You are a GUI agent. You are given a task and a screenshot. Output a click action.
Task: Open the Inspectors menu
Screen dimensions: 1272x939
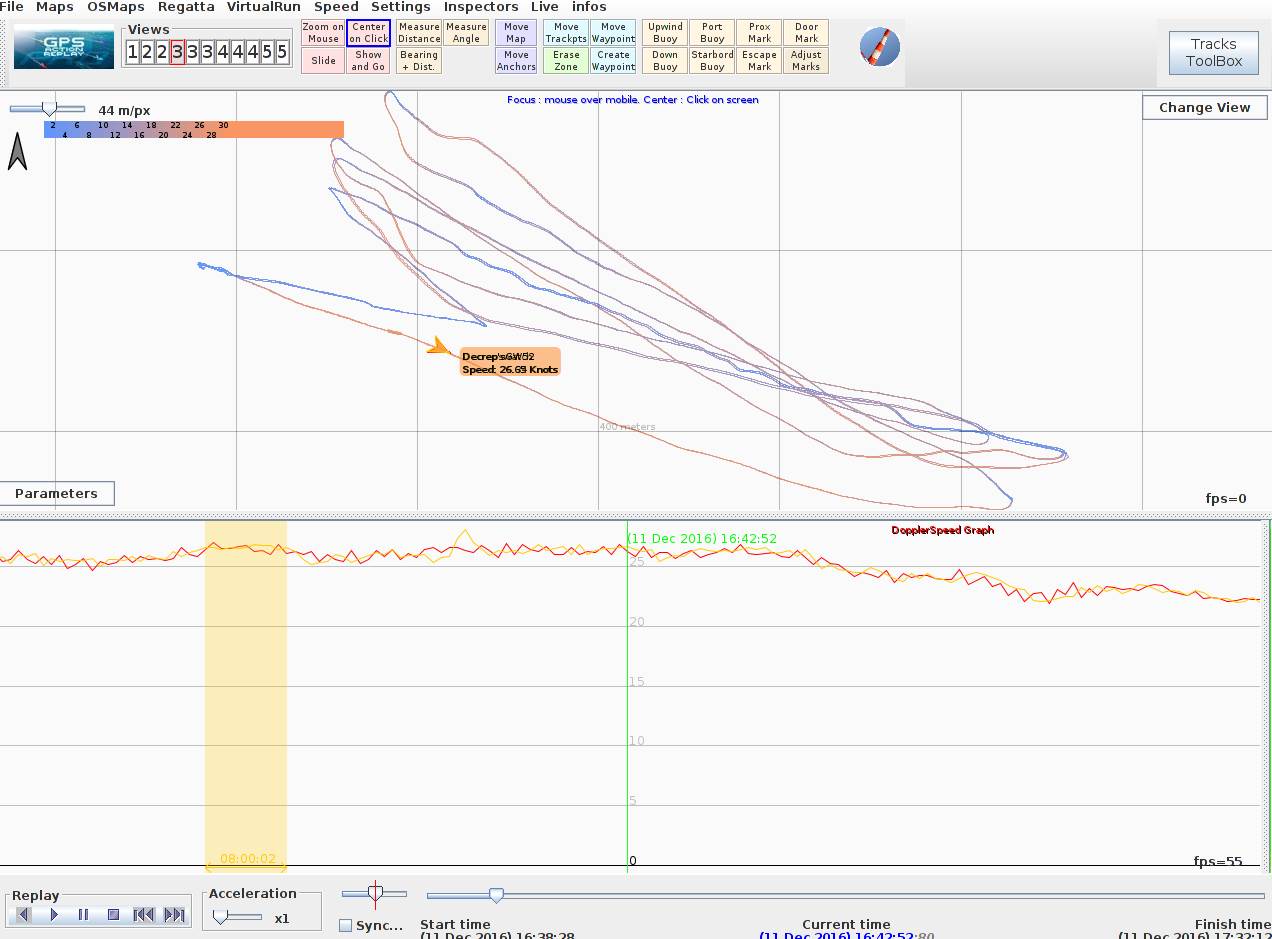(481, 7)
